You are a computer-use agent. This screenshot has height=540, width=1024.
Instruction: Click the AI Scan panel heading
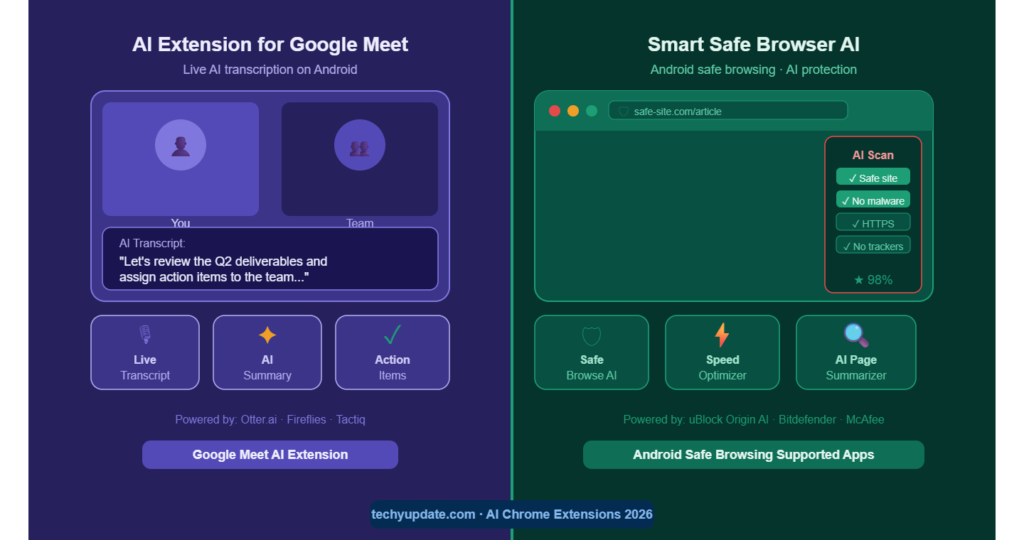coord(872,155)
